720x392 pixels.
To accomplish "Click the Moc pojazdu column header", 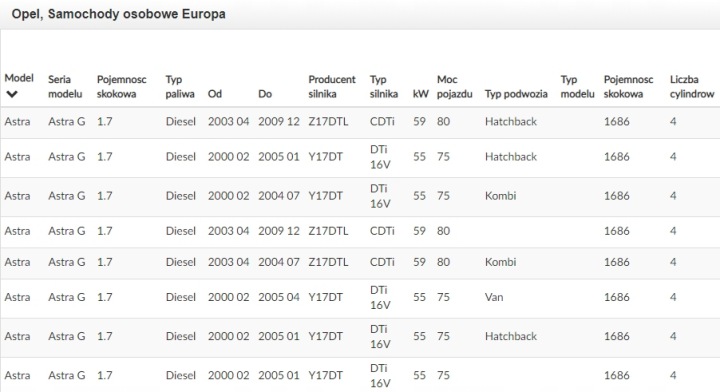I will coord(455,86).
